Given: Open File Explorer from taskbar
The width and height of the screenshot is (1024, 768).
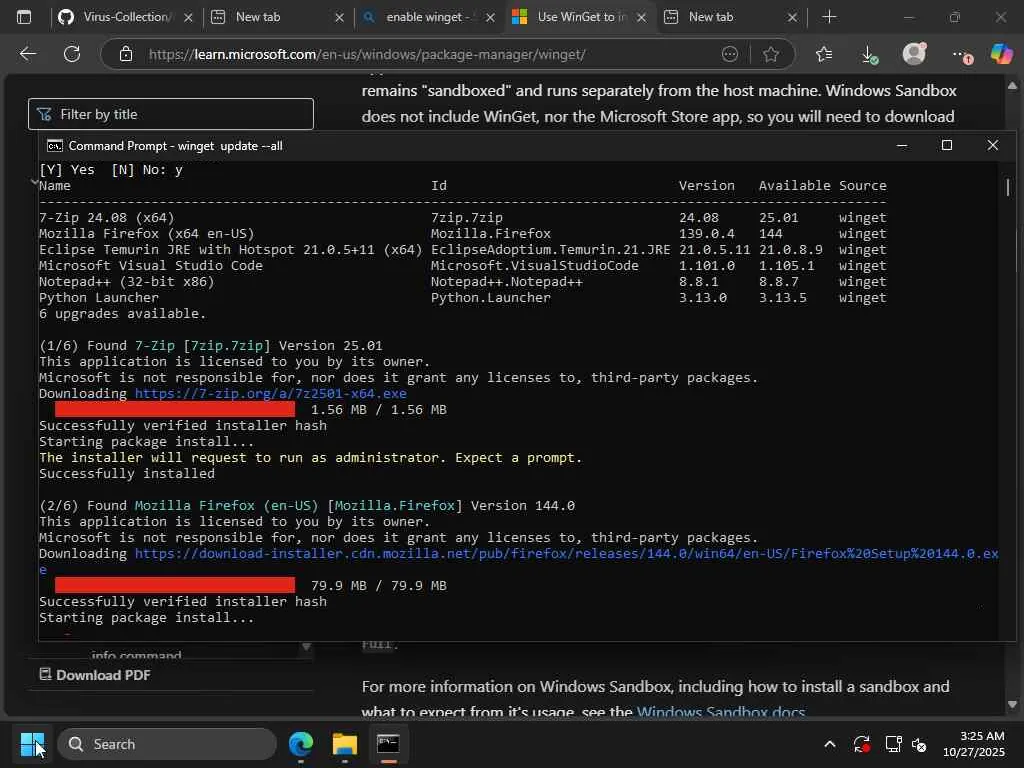Looking at the screenshot, I should coord(345,744).
